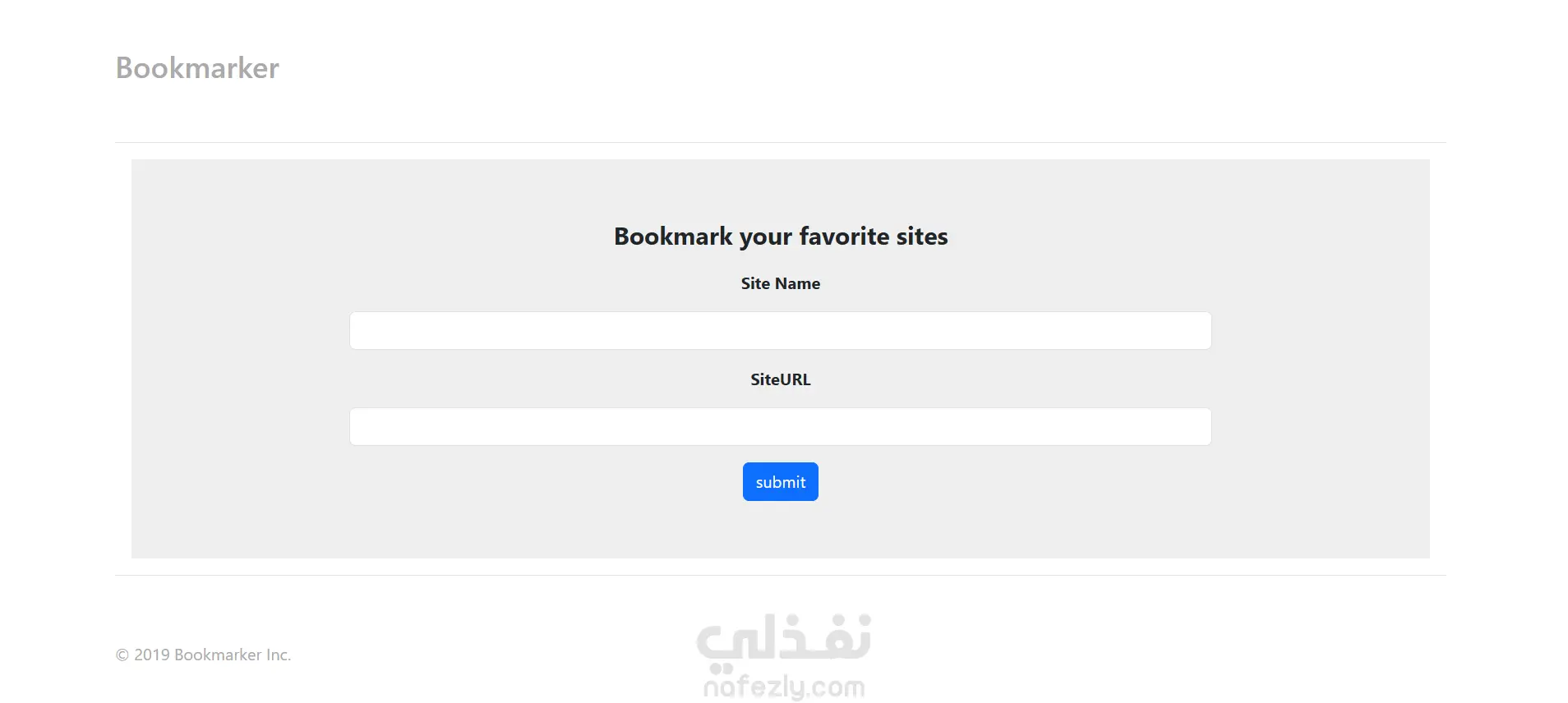
Task: Click the SiteURL label
Action: point(780,379)
